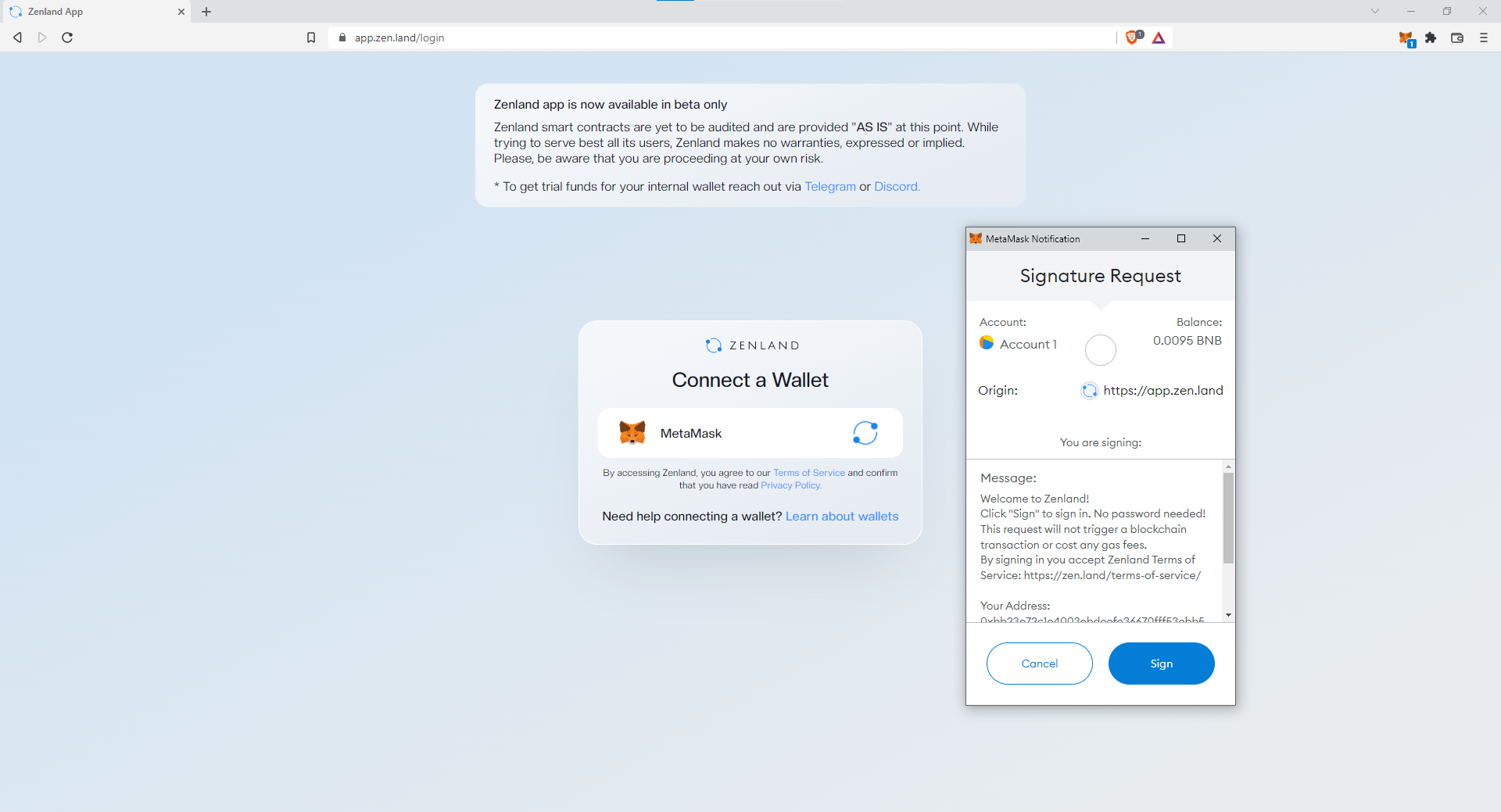1501x812 pixels.
Task: Open Brave Rewards triangle icon
Action: [1159, 38]
